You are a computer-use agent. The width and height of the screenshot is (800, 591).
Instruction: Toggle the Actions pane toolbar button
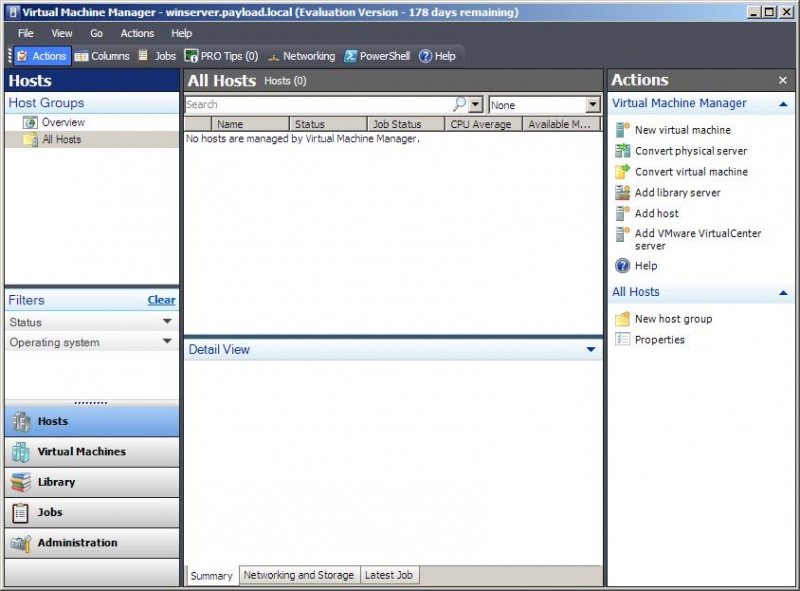click(41, 56)
